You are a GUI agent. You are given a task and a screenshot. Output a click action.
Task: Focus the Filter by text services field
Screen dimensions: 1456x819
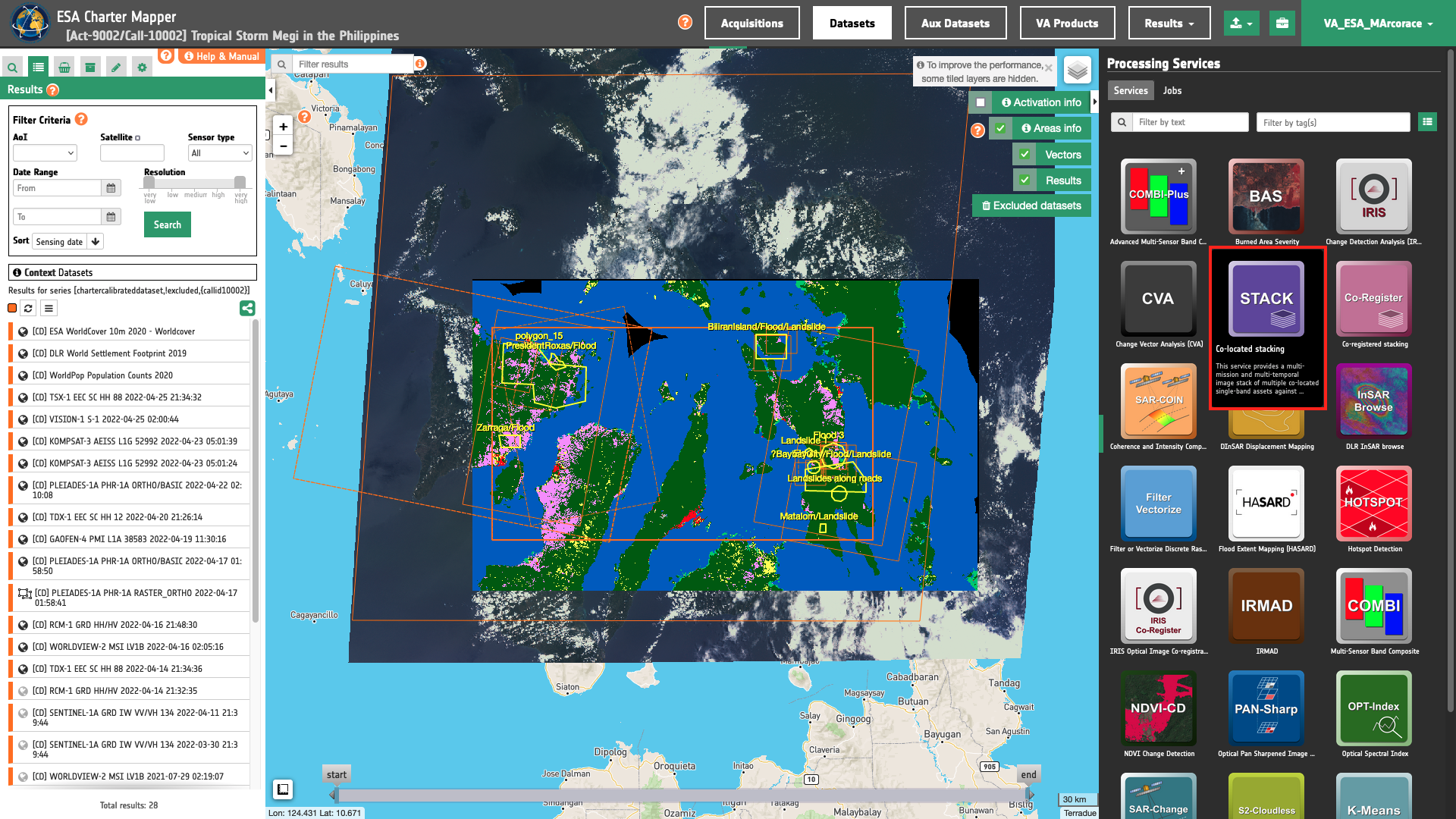[x=1190, y=122]
